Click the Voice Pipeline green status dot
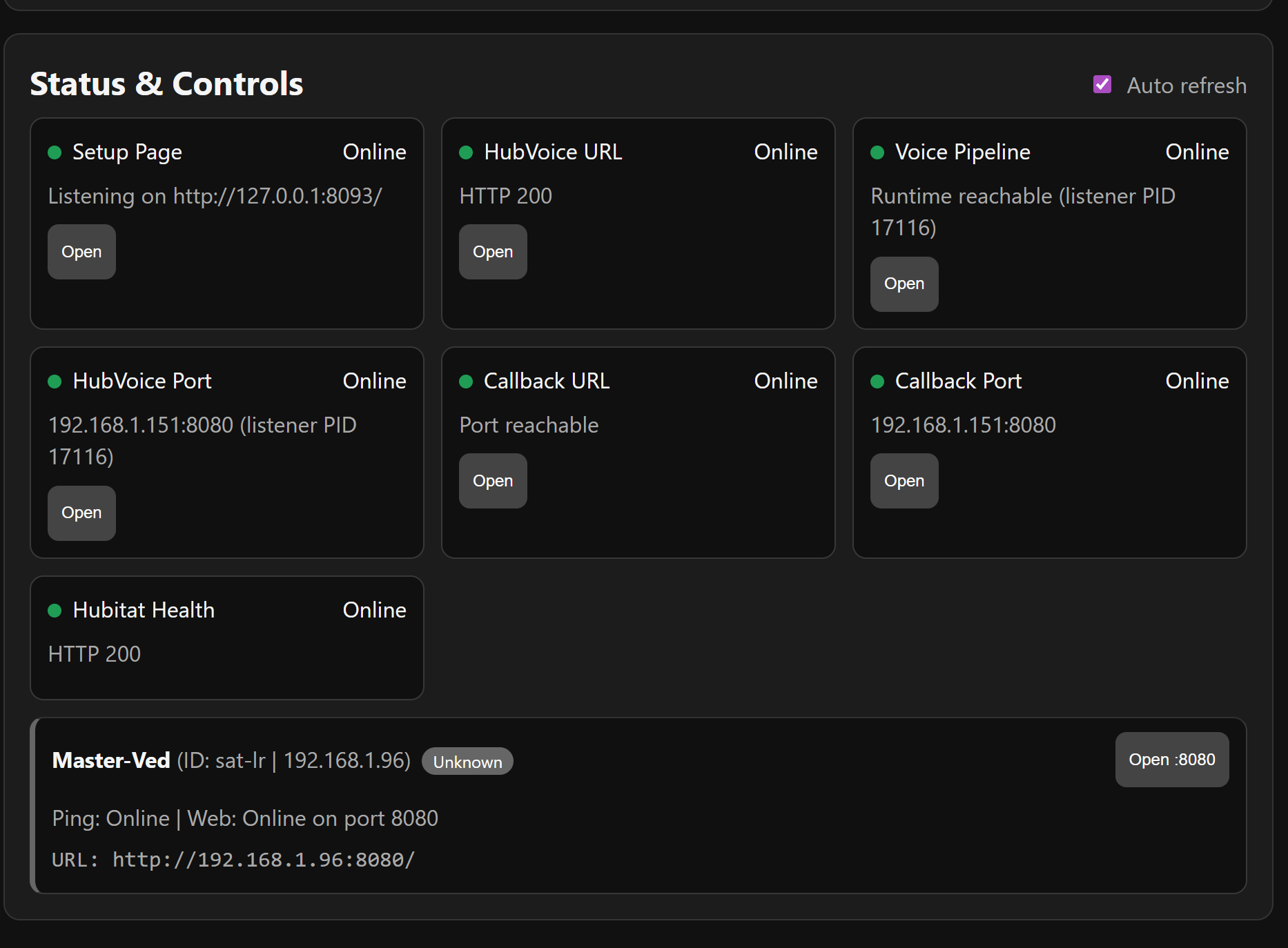 click(877, 152)
